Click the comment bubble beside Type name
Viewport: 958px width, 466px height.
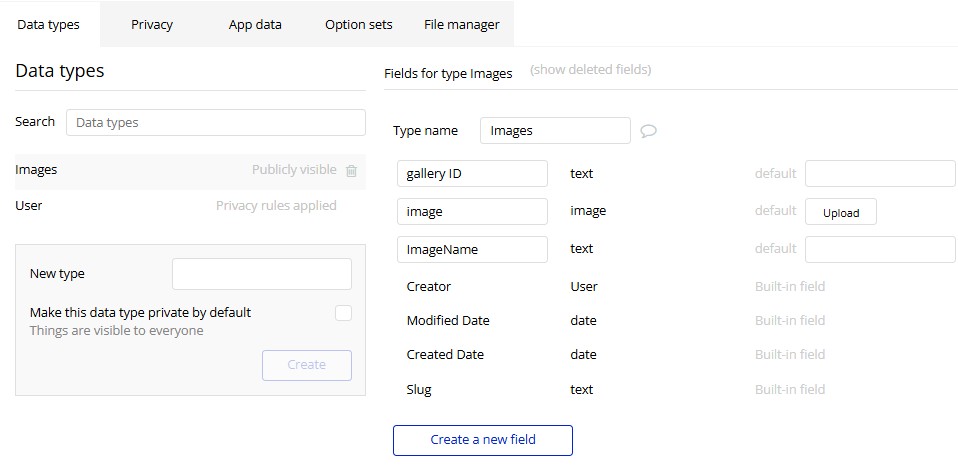(x=648, y=131)
